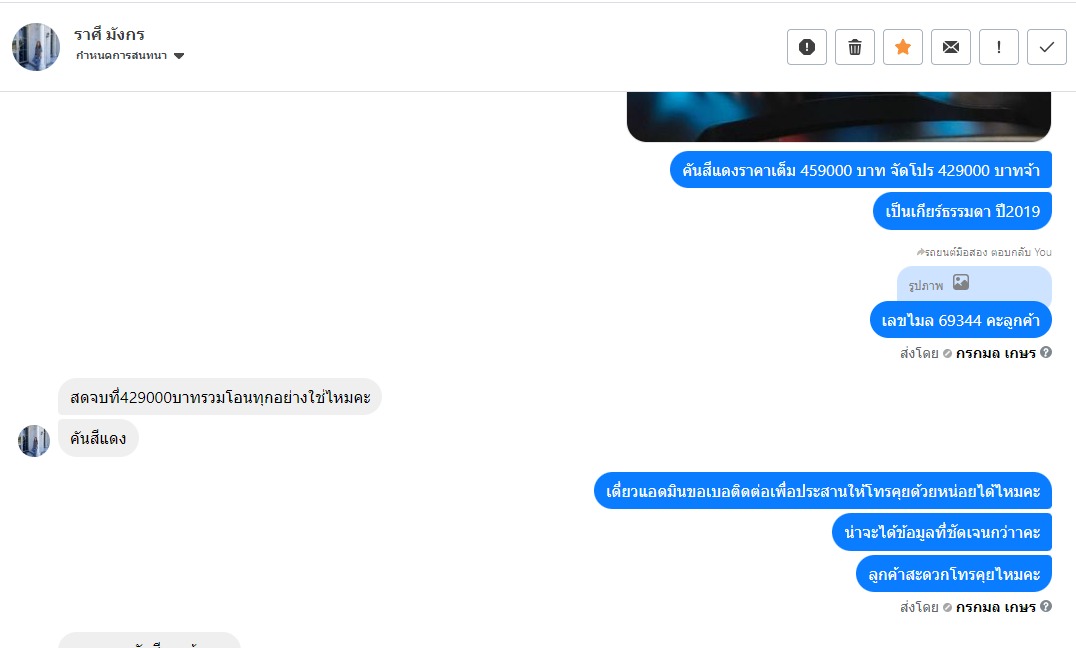Select the เลขไมล์ 69344 message bubble
Screen dimensions: 1076x648
(x=961, y=320)
